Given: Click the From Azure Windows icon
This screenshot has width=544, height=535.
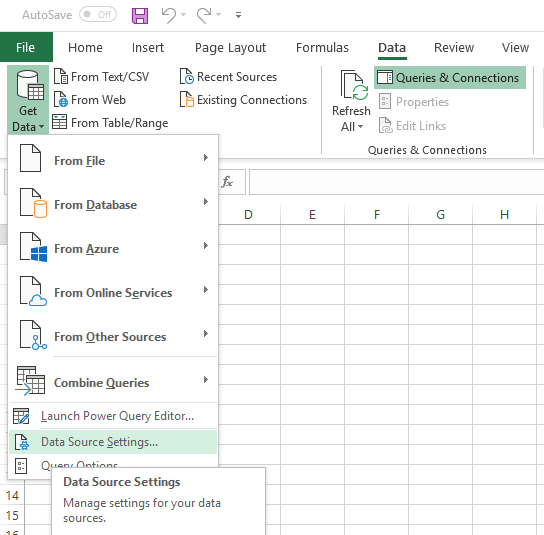Looking at the screenshot, I should pos(33,247).
